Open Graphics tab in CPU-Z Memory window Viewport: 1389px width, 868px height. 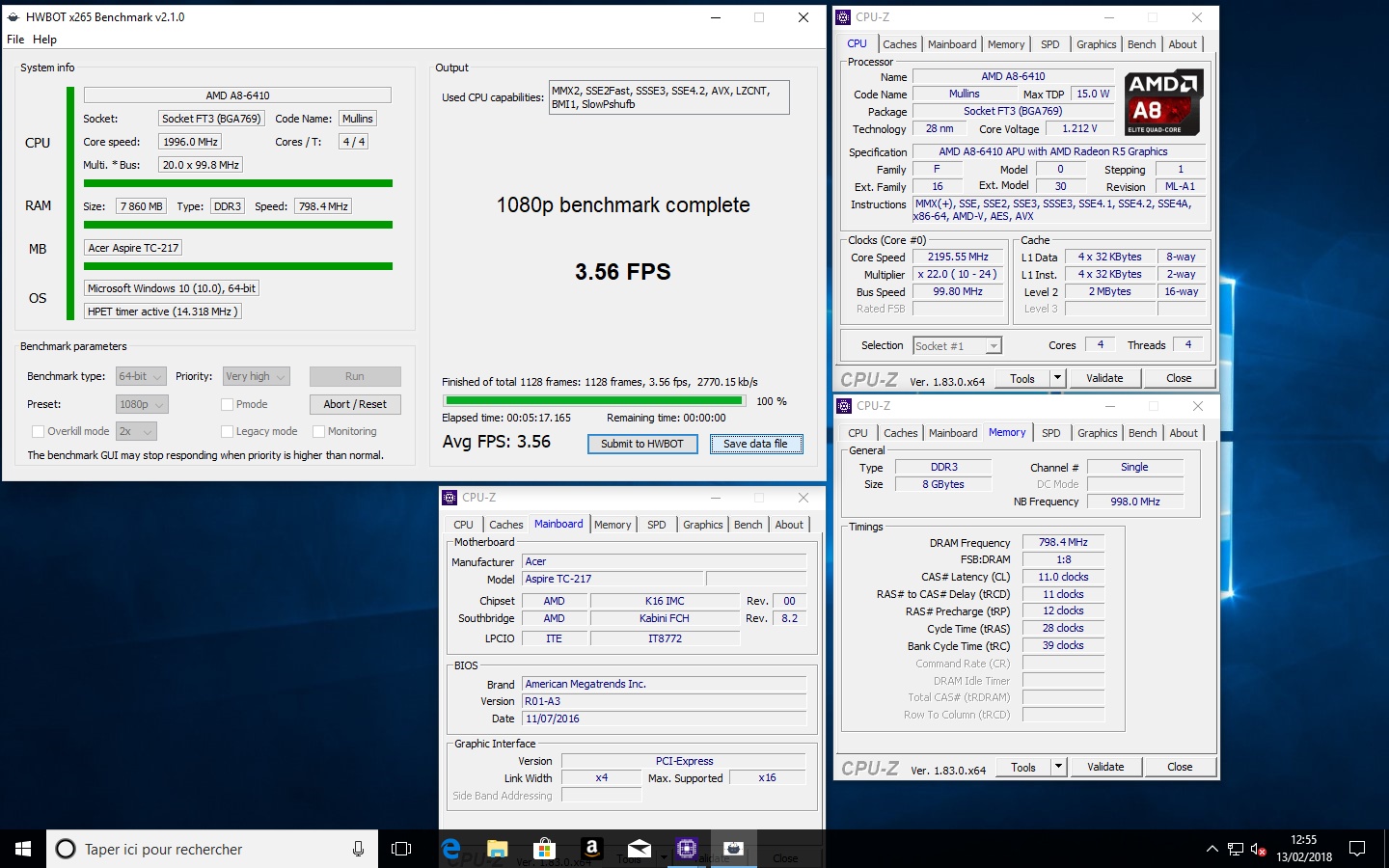(1097, 433)
